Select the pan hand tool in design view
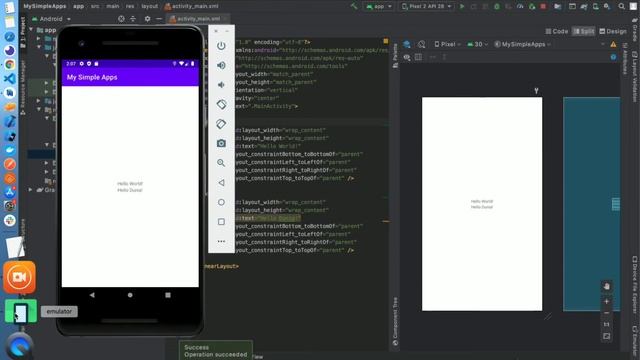 607,286
